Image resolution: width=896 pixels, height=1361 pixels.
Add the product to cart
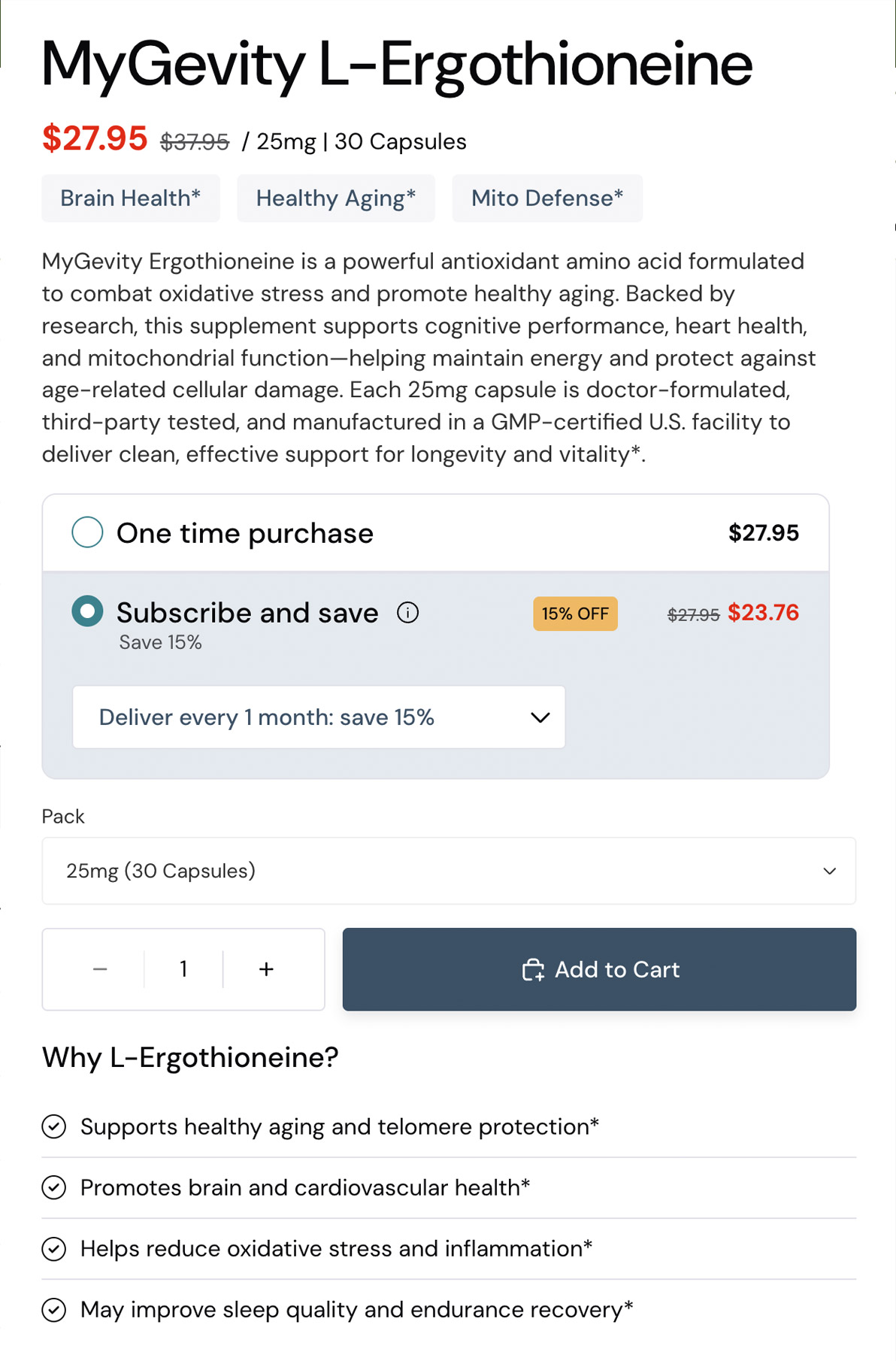pos(599,969)
